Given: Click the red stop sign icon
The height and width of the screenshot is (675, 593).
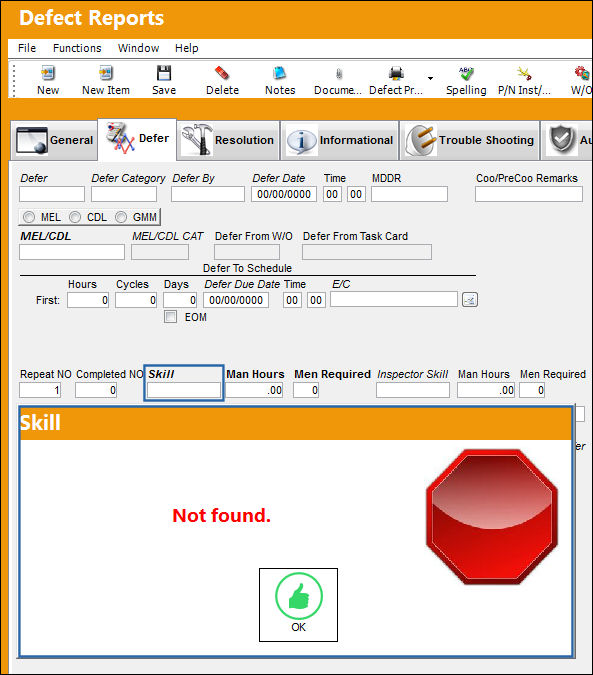Looking at the screenshot, I should tap(492, 517).
